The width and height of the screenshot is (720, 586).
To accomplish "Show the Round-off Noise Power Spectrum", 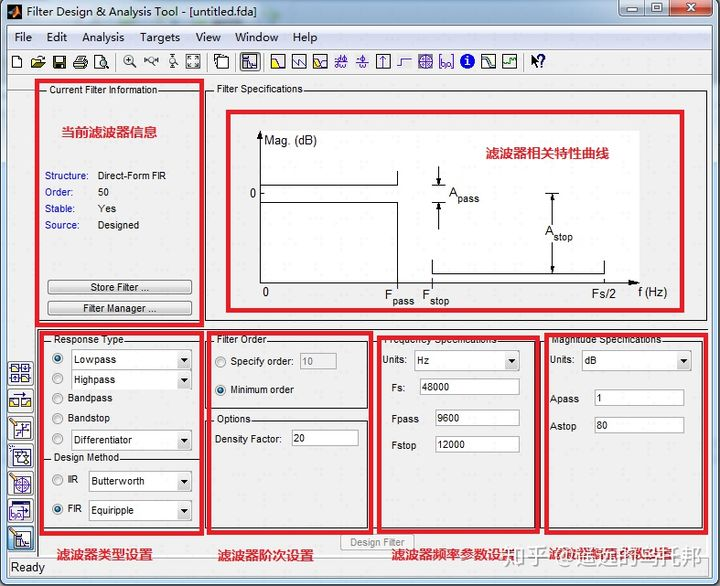I will (x=509, y=62).
